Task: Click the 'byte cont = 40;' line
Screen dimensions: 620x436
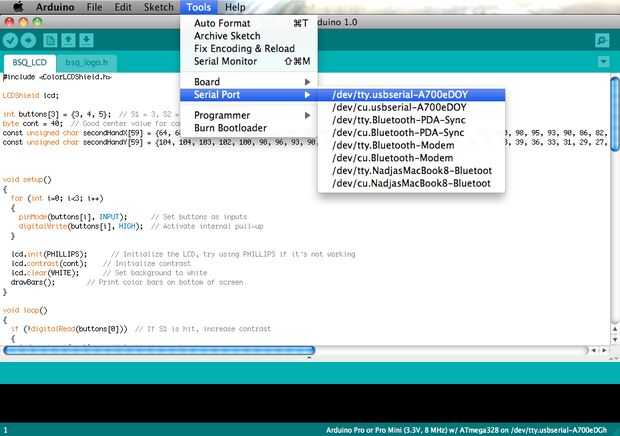Action: click(x=33, y=124)
